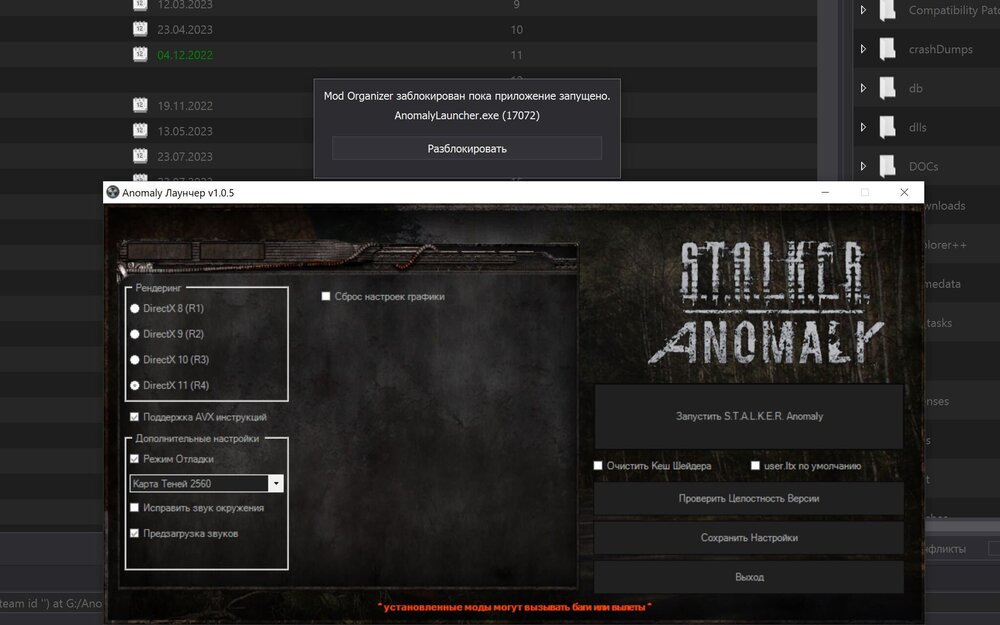The image size is (1000, 625).
Task: Select the crashDumps folder icon
Action: (x=887, y=49)
